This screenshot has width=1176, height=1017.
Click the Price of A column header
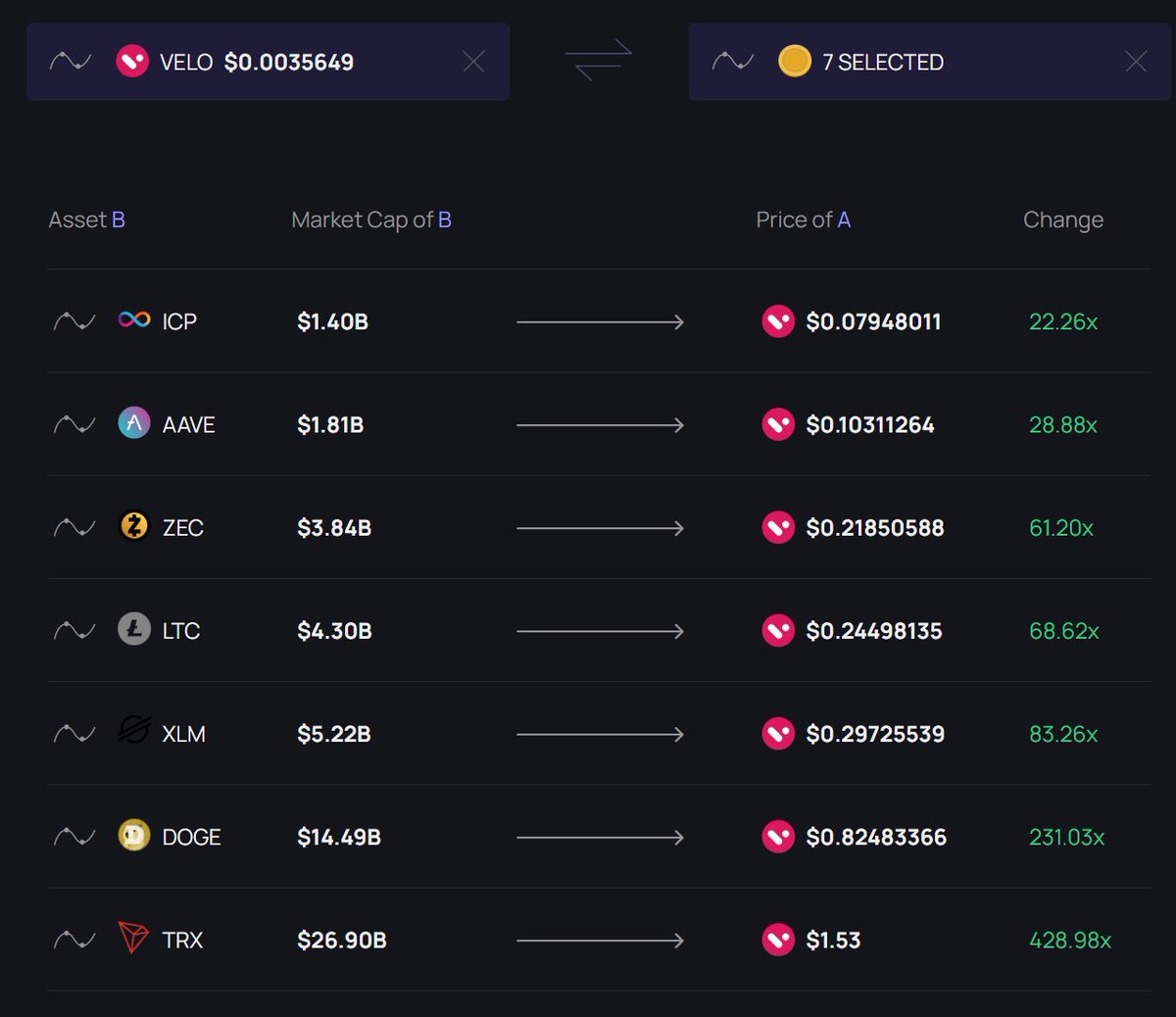(804, 219)
